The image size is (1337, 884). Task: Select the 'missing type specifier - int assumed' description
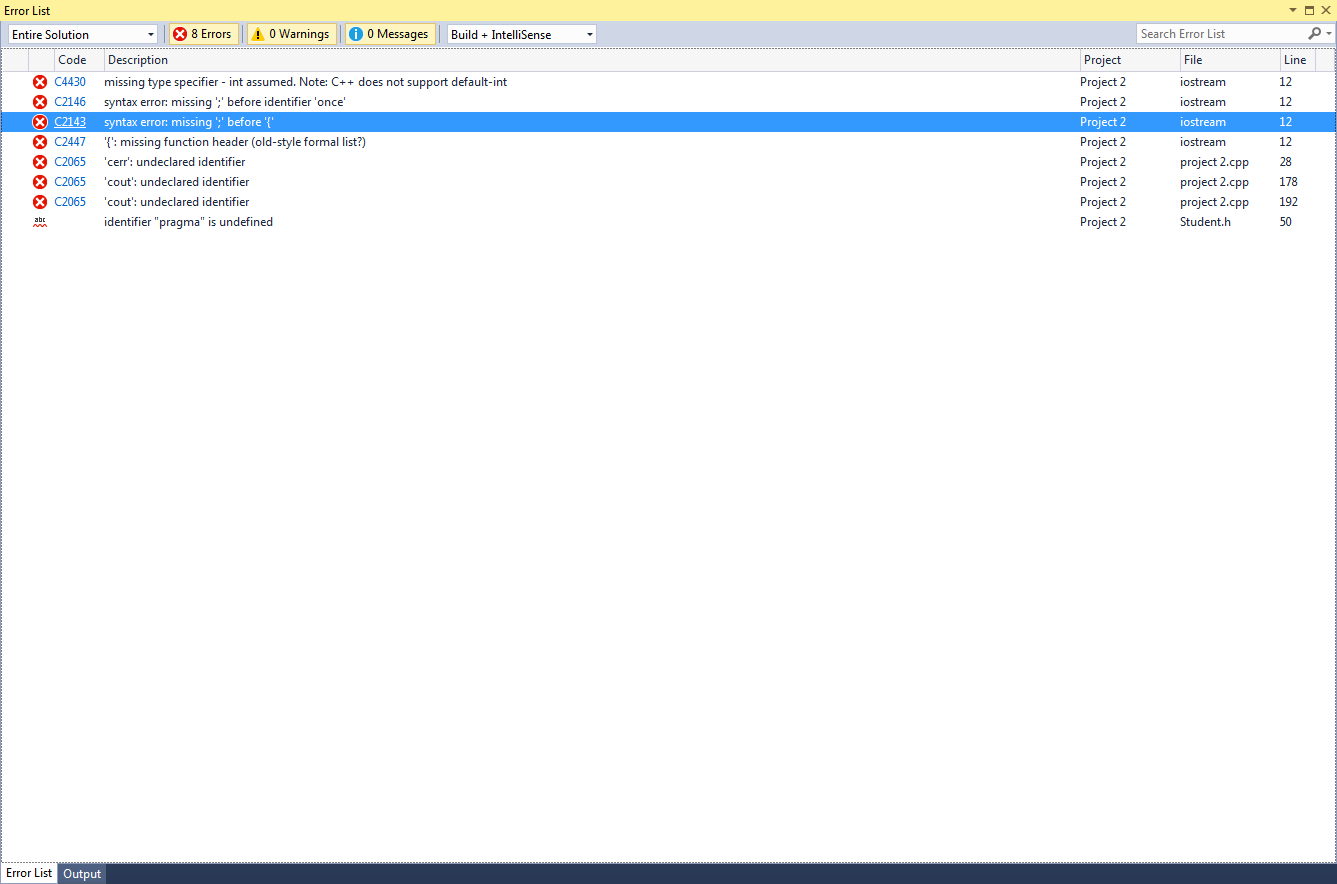click(x=305, y=82)
